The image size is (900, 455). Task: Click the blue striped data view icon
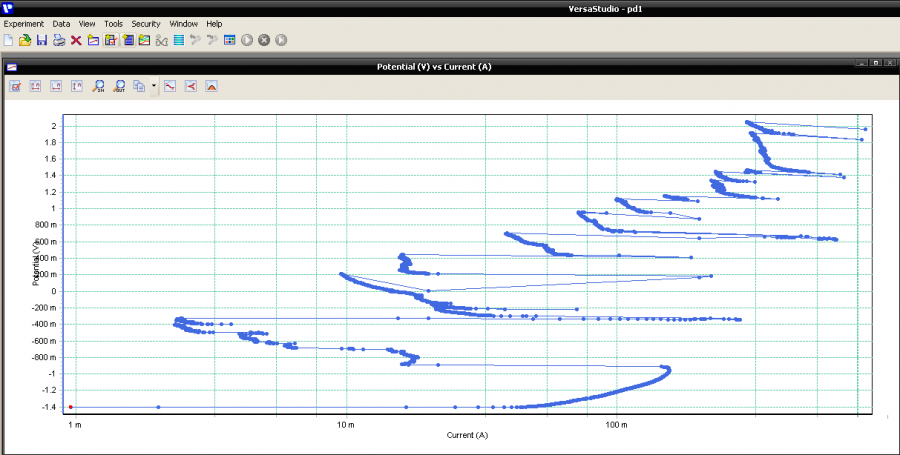click(179, 40)
